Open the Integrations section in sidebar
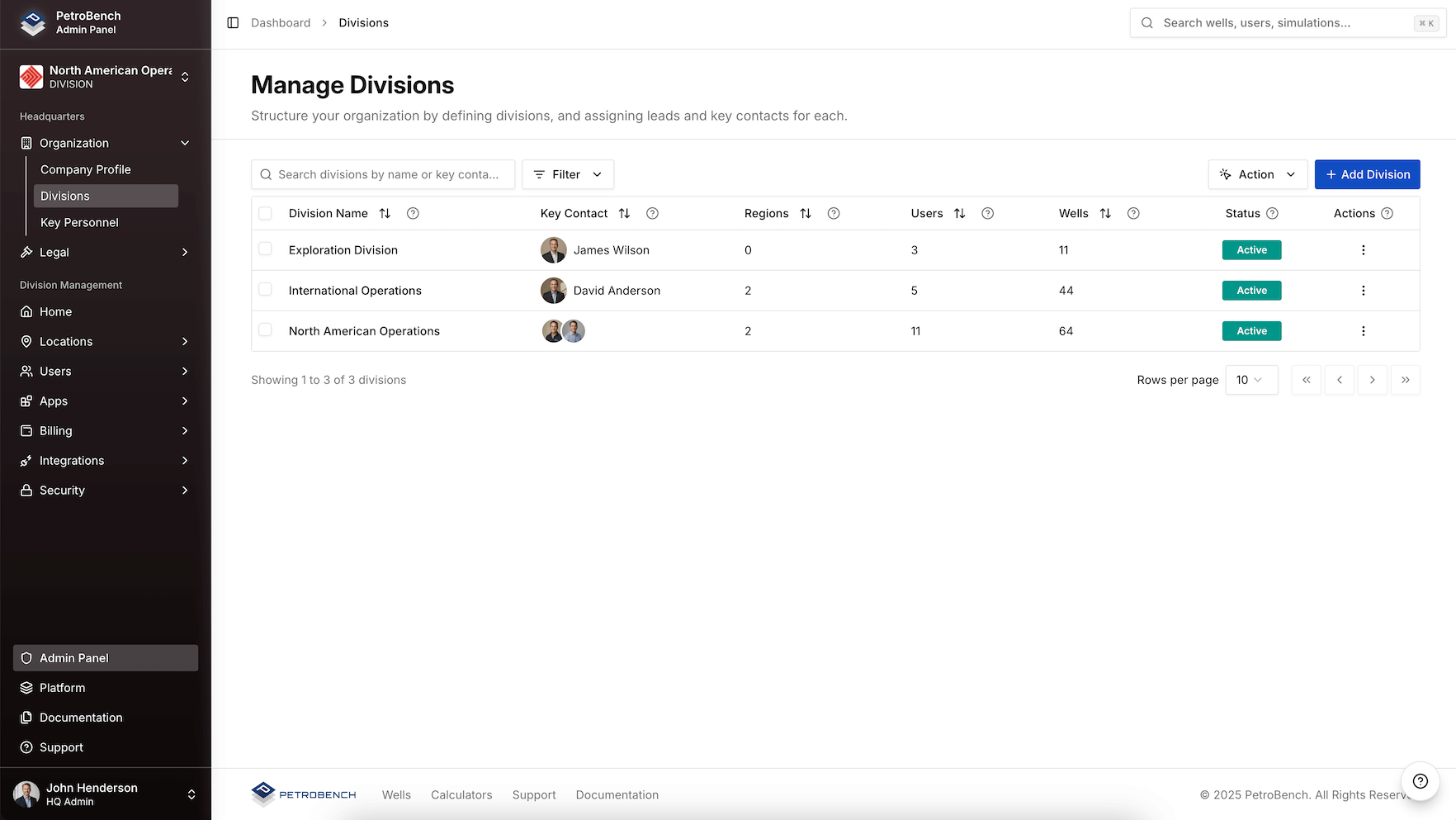The image size is (1456, 820). point(72,460)
